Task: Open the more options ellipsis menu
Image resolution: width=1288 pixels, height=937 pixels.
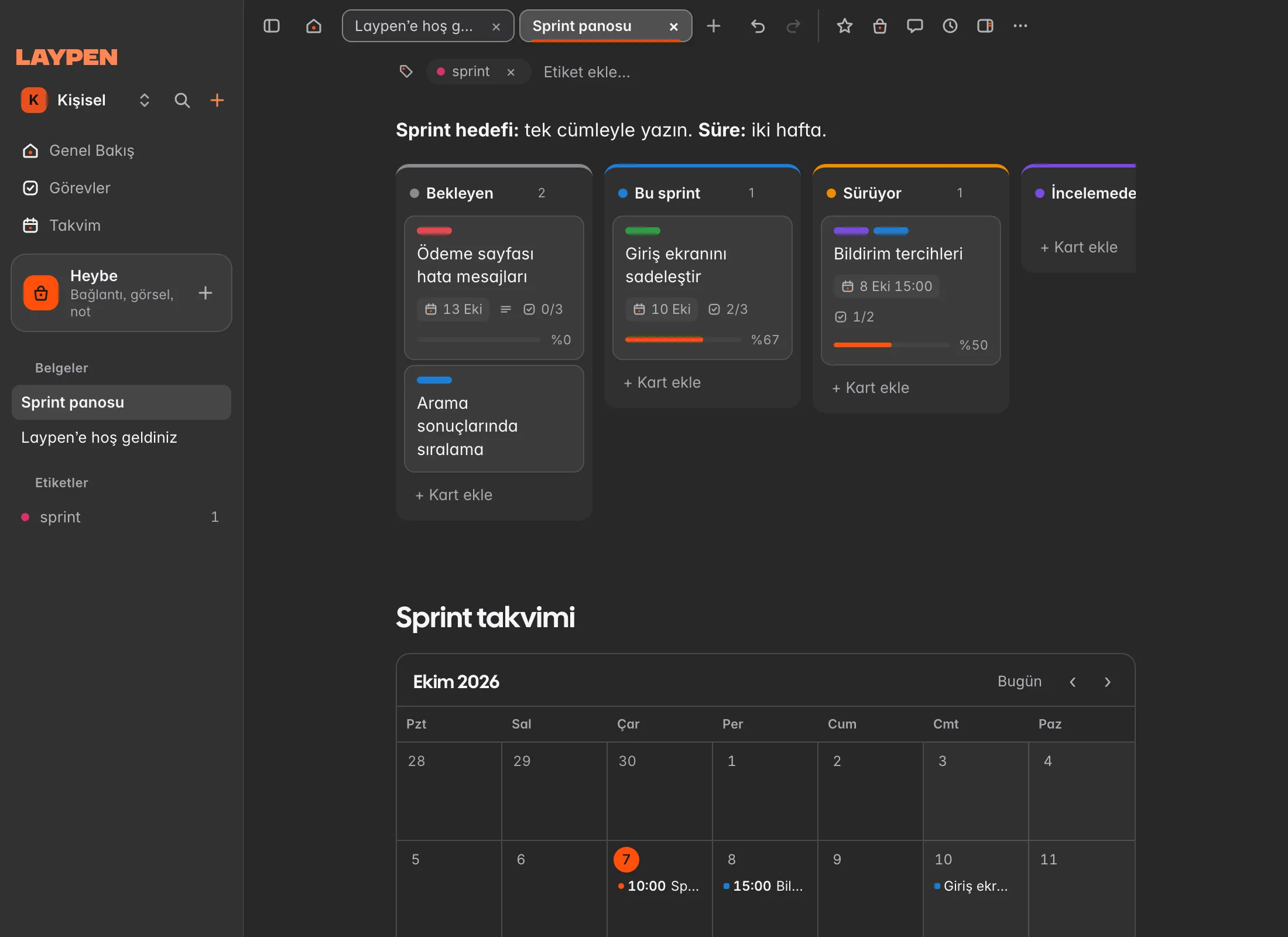Action: click(1020, 26)
